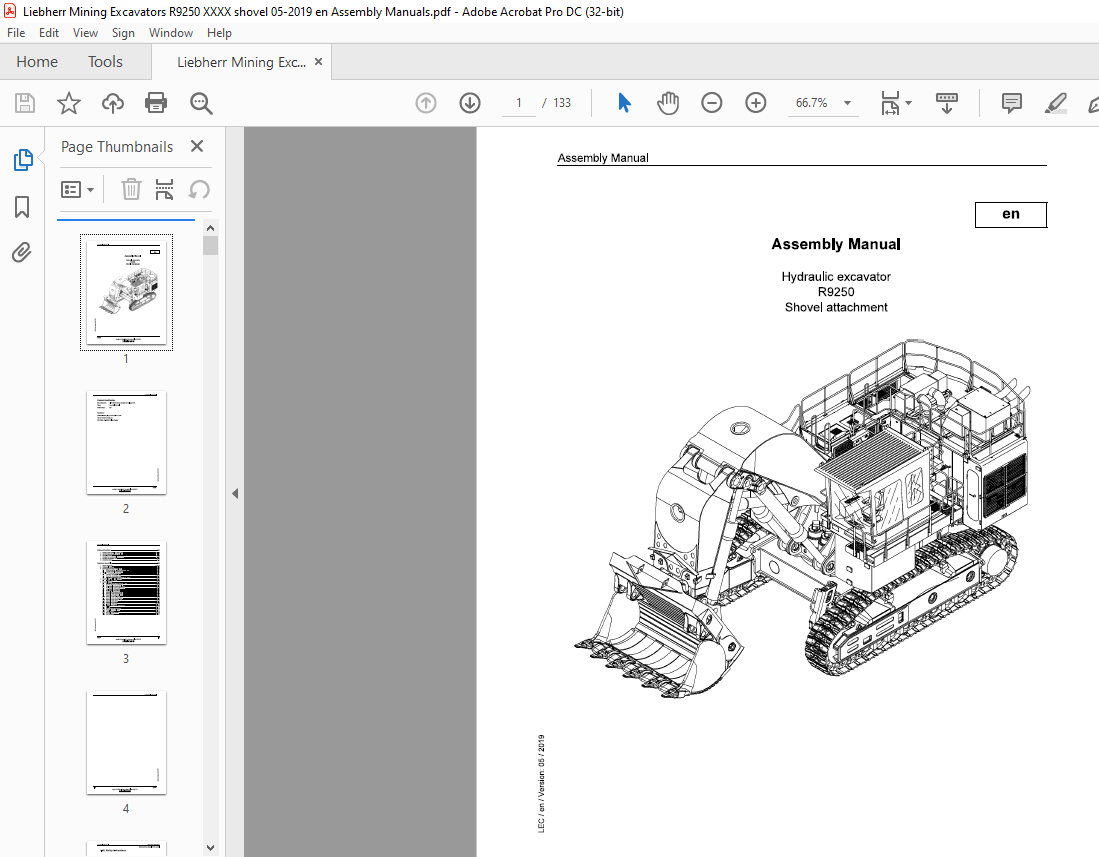Print the document with printer icon

click(x=156, y=103)
